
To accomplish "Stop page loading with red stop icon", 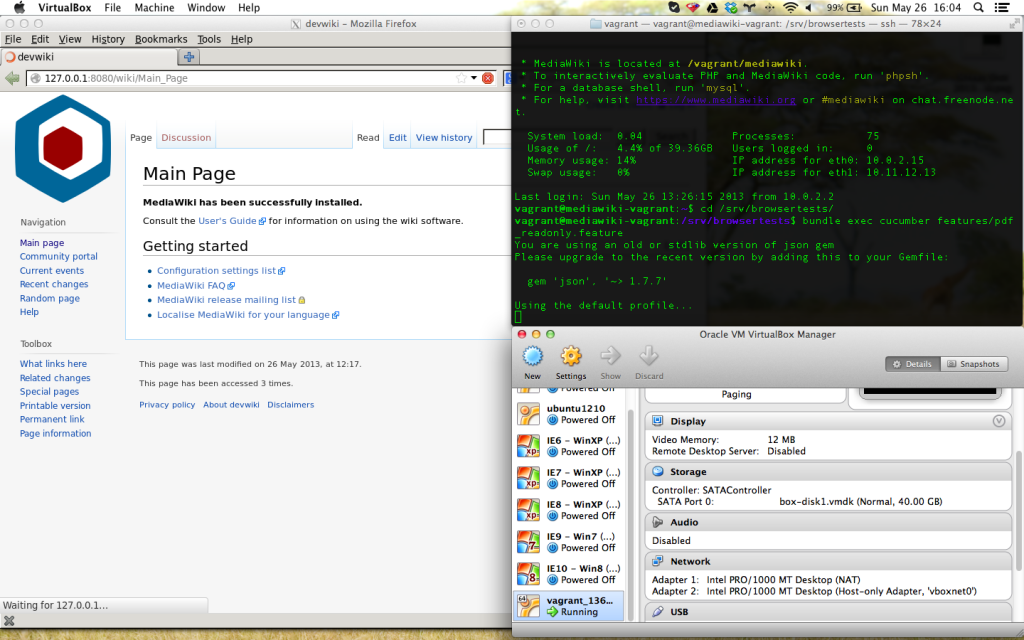I will [488, 78].
